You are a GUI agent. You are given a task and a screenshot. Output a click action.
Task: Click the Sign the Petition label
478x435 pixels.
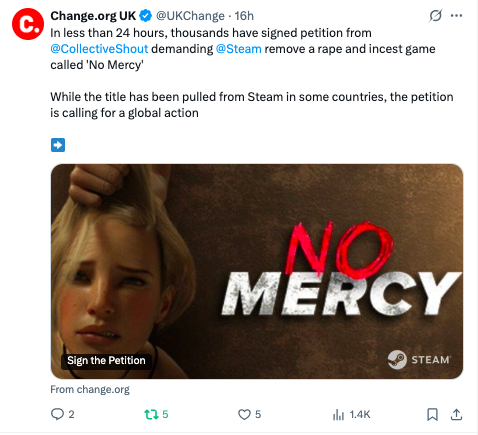point(106,360)
